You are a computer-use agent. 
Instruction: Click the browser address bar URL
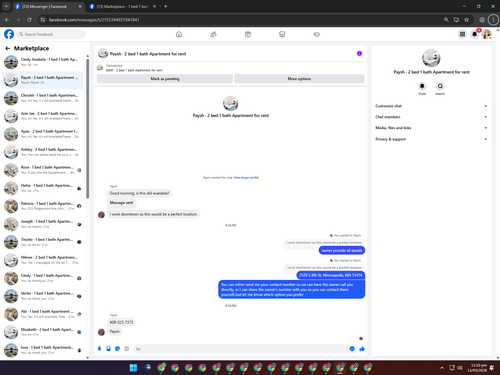click(x=94, y=20)
